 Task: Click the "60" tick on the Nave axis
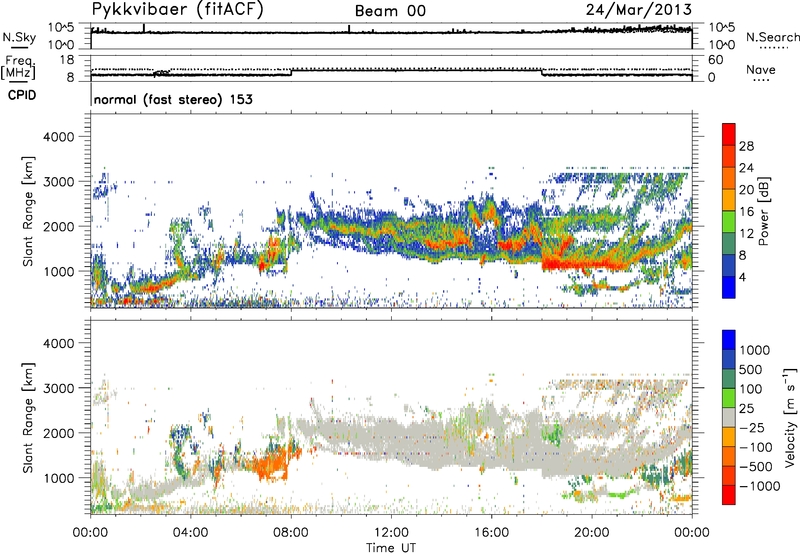(715, 60)
